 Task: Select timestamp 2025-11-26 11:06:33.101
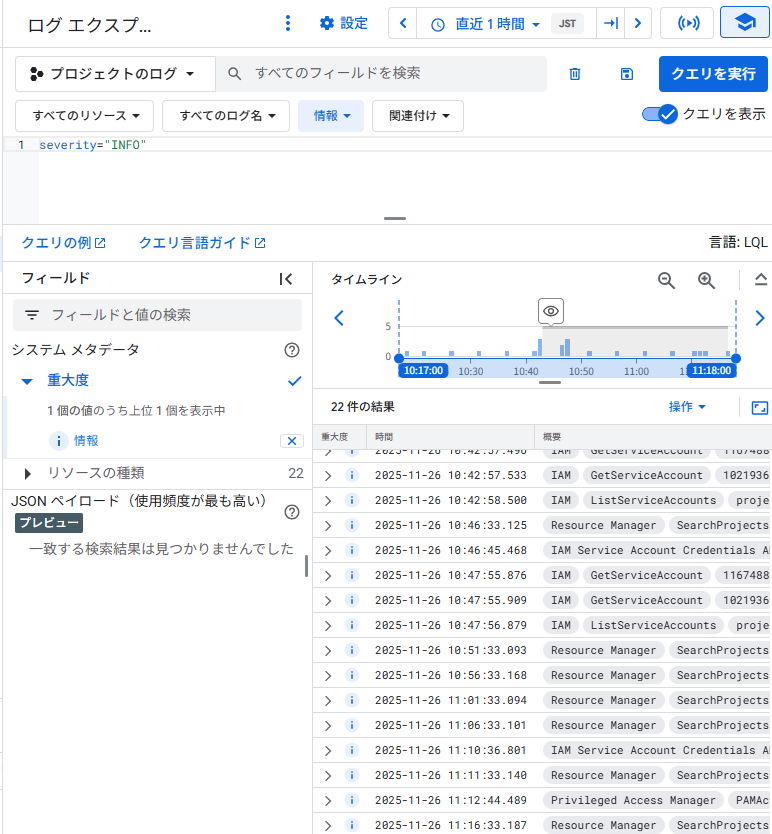click(x=451, y=725)
